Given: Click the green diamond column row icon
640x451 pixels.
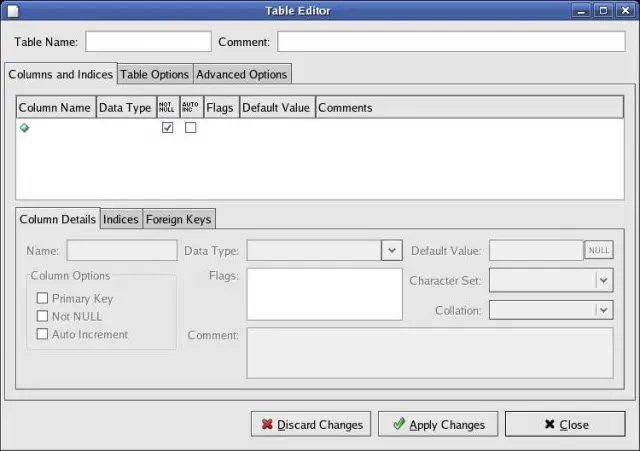Looking at the screenshot, I should point(24,128).
